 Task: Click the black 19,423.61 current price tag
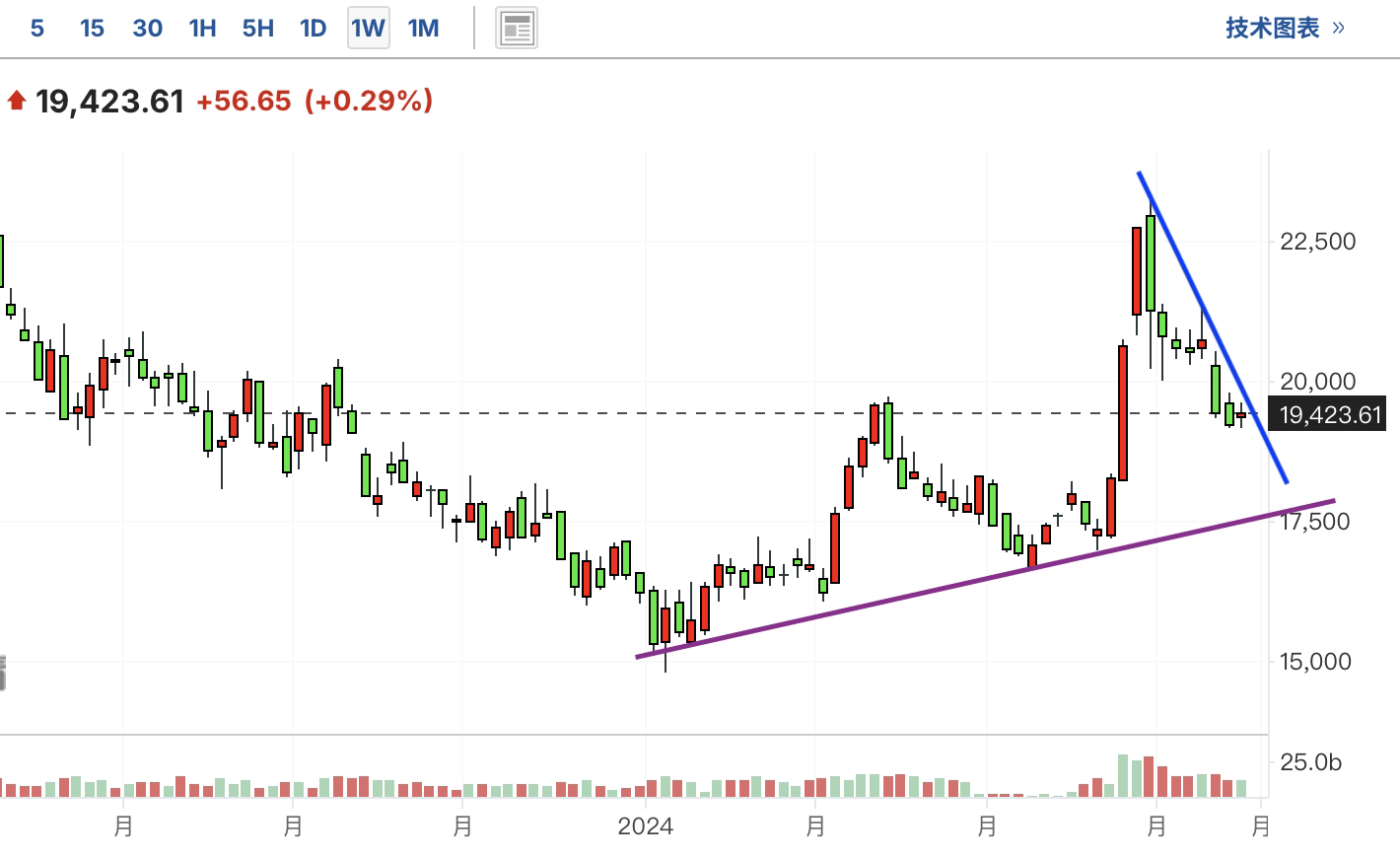tap(1328, 414)
